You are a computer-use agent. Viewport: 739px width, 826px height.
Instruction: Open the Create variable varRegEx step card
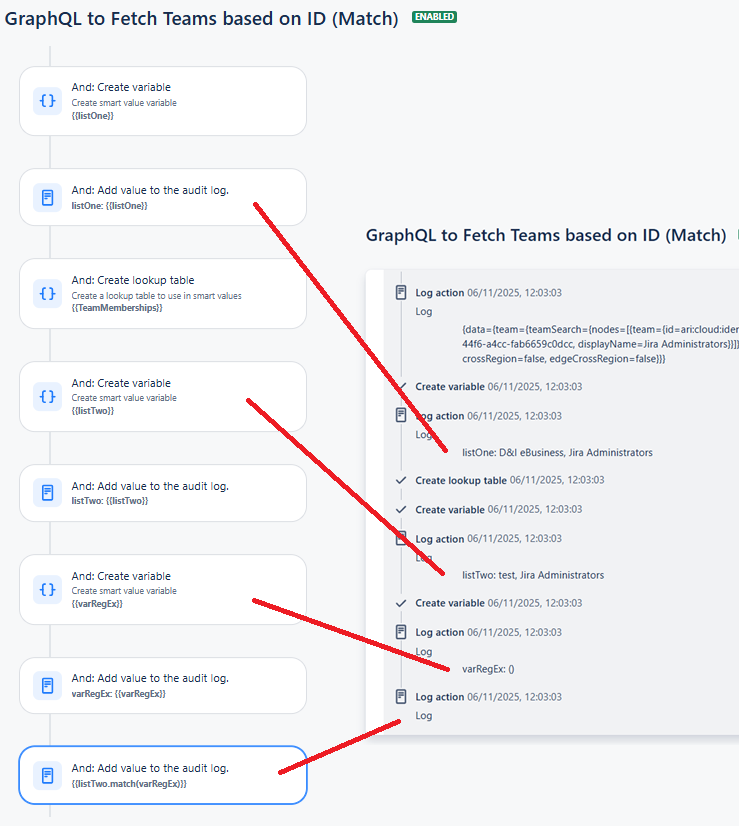click(163, 589)
